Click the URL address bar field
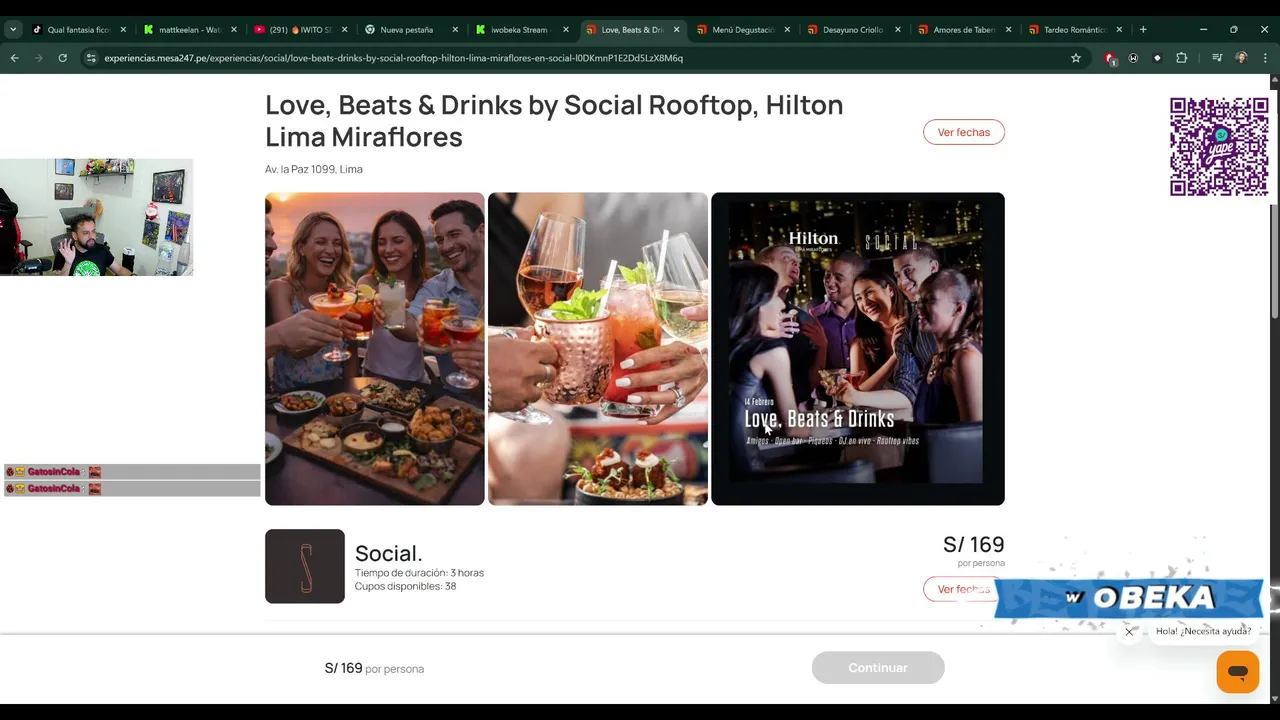The image size is (1280, 720). coord(580,58)
